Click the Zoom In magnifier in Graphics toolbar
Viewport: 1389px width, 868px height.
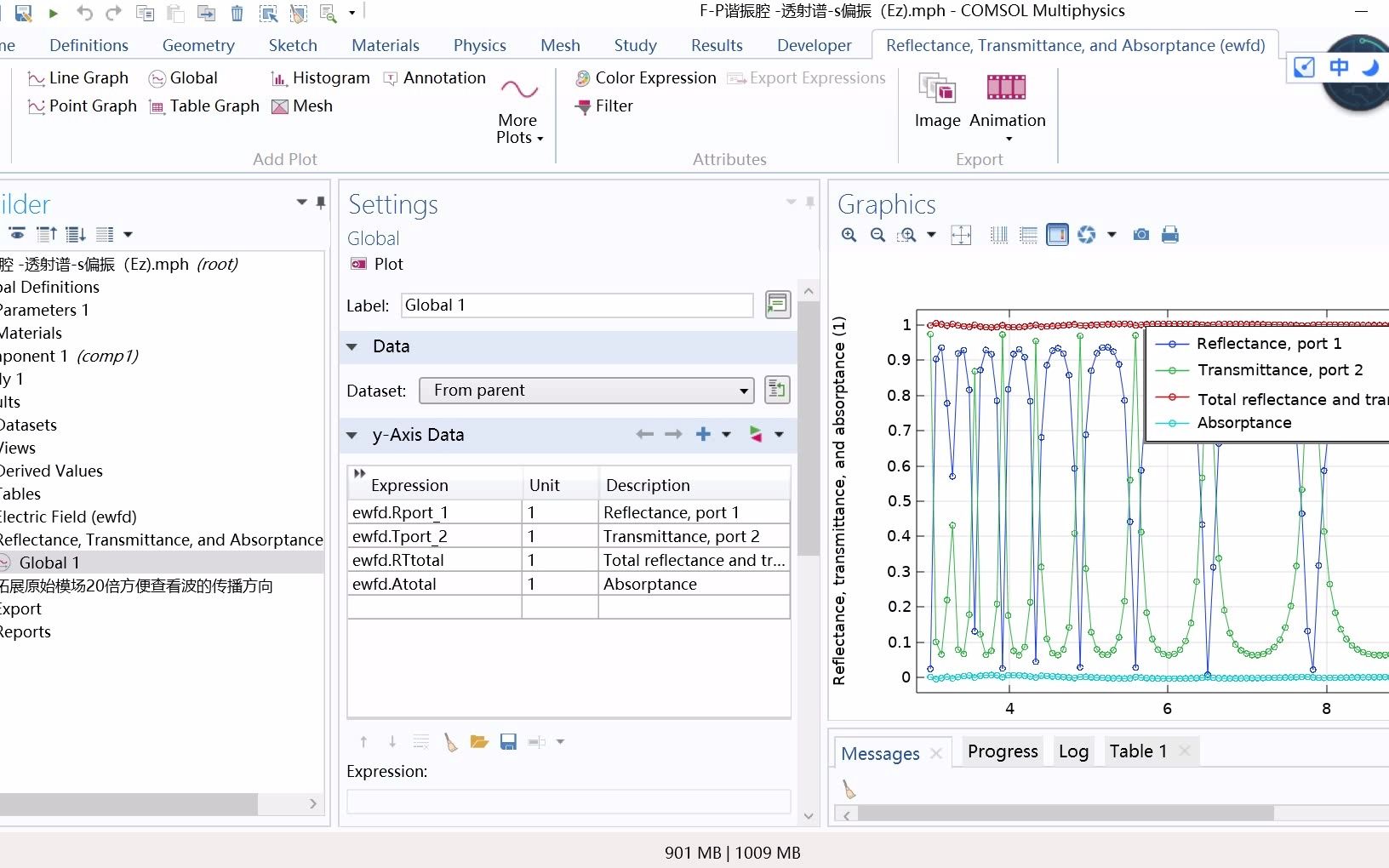(x=849, y=235)
